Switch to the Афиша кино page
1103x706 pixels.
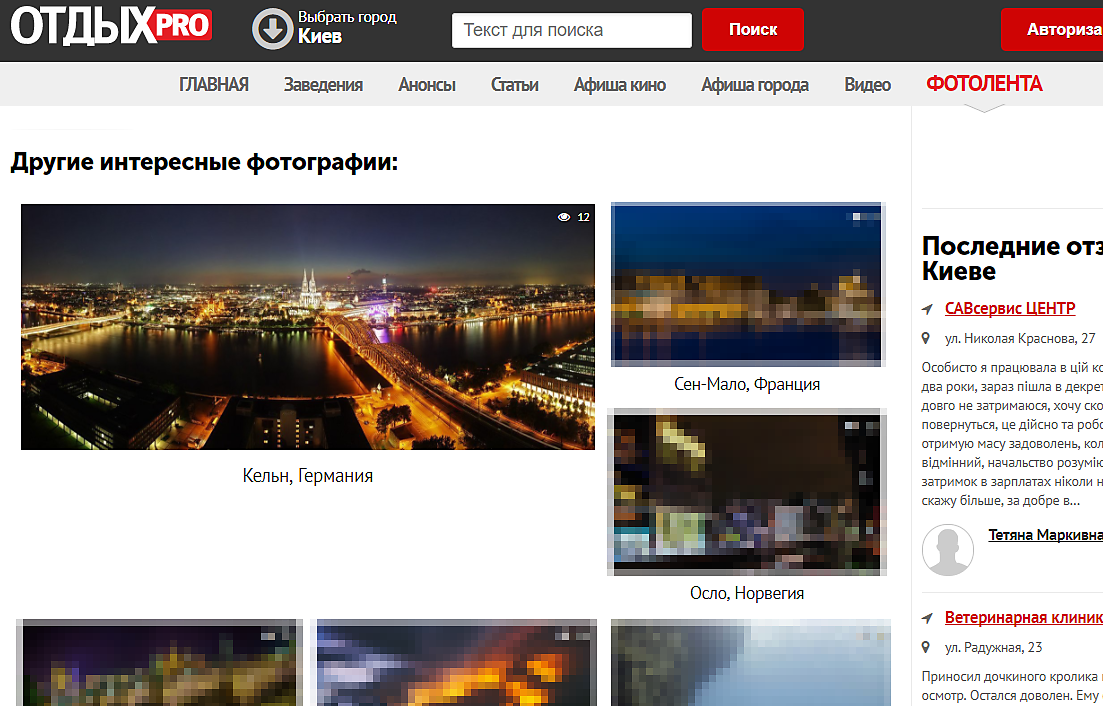(x=620, y=85)
